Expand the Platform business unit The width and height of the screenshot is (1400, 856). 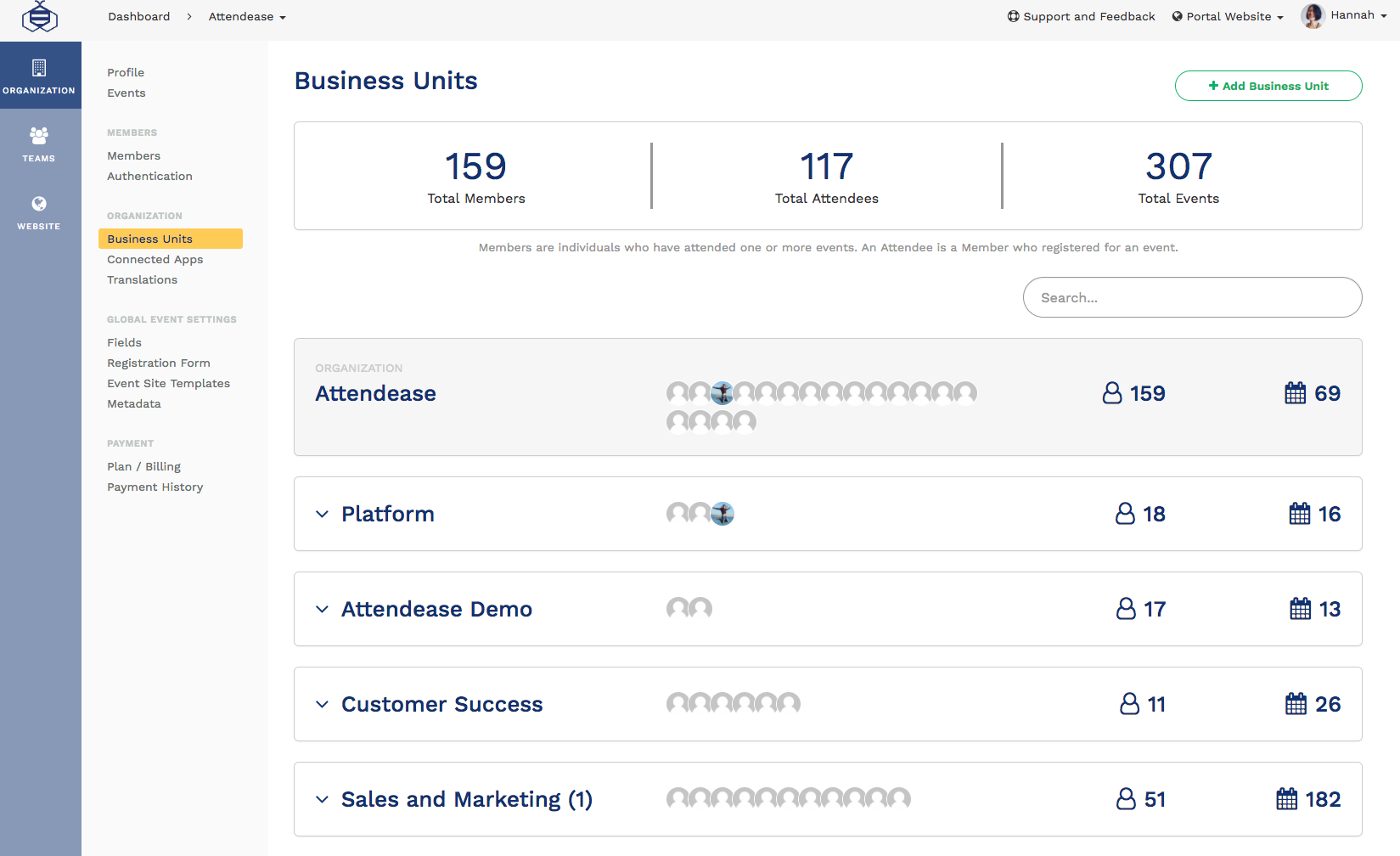(x=322, y=514)
